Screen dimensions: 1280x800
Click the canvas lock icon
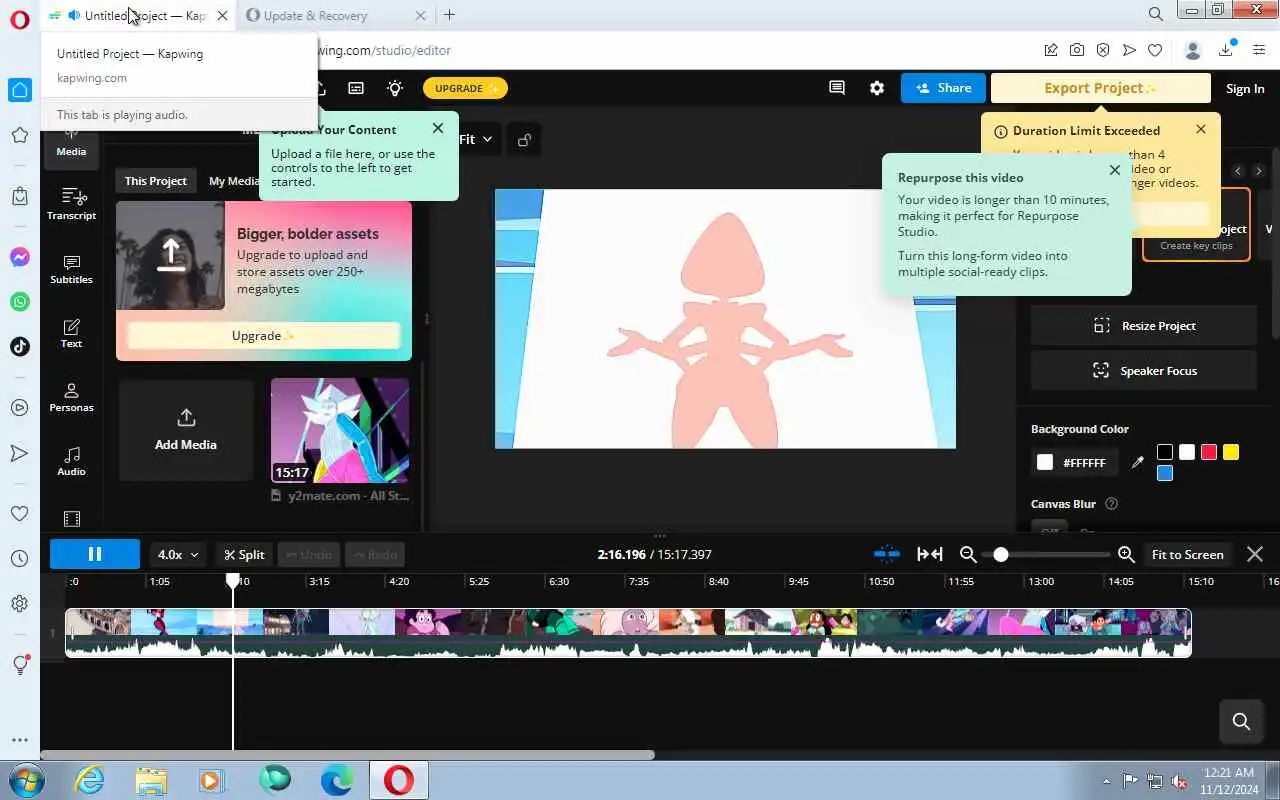524,140
